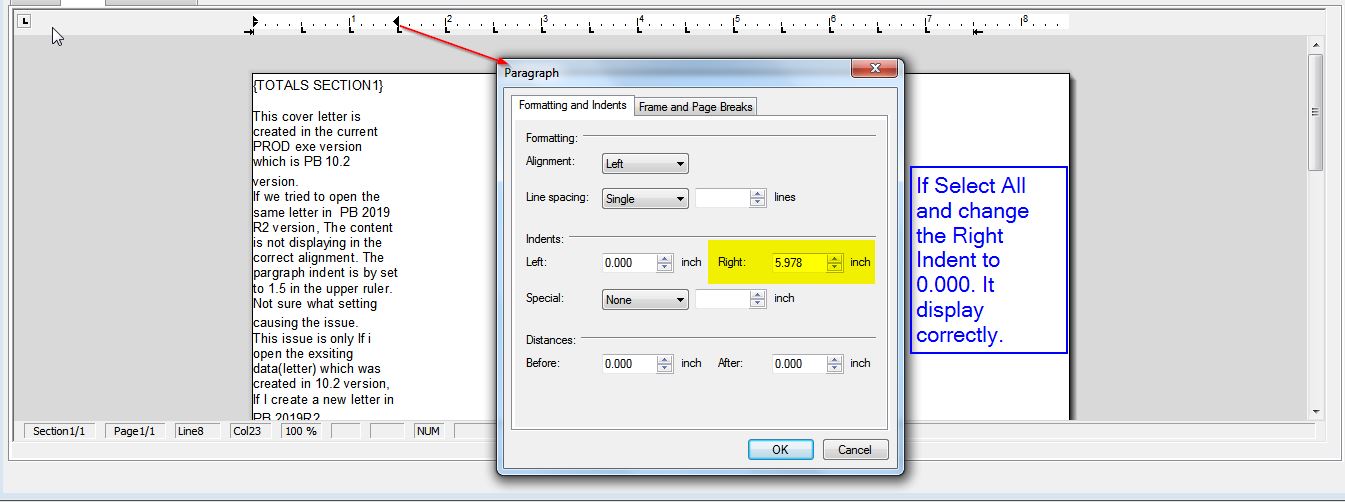
Task: Increase the Before distance with the spinner
Action: coord(666,360)
